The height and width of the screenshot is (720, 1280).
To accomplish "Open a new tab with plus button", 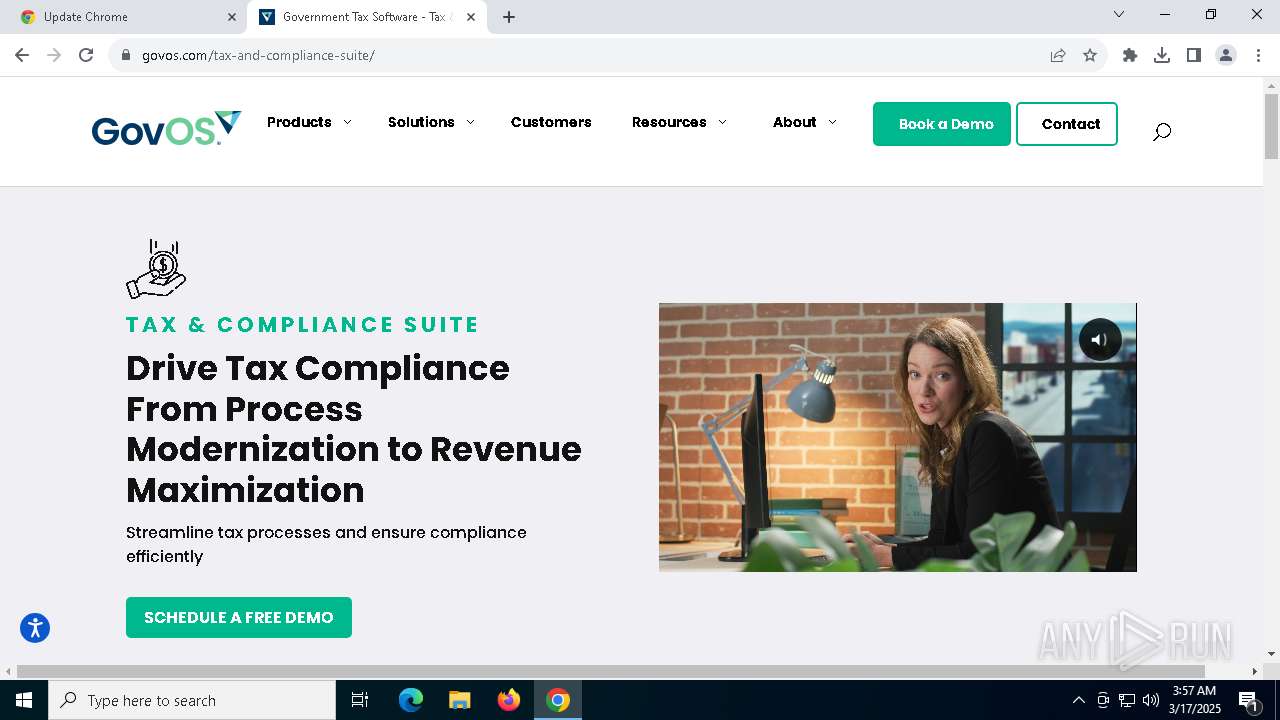I will point(509,17).
